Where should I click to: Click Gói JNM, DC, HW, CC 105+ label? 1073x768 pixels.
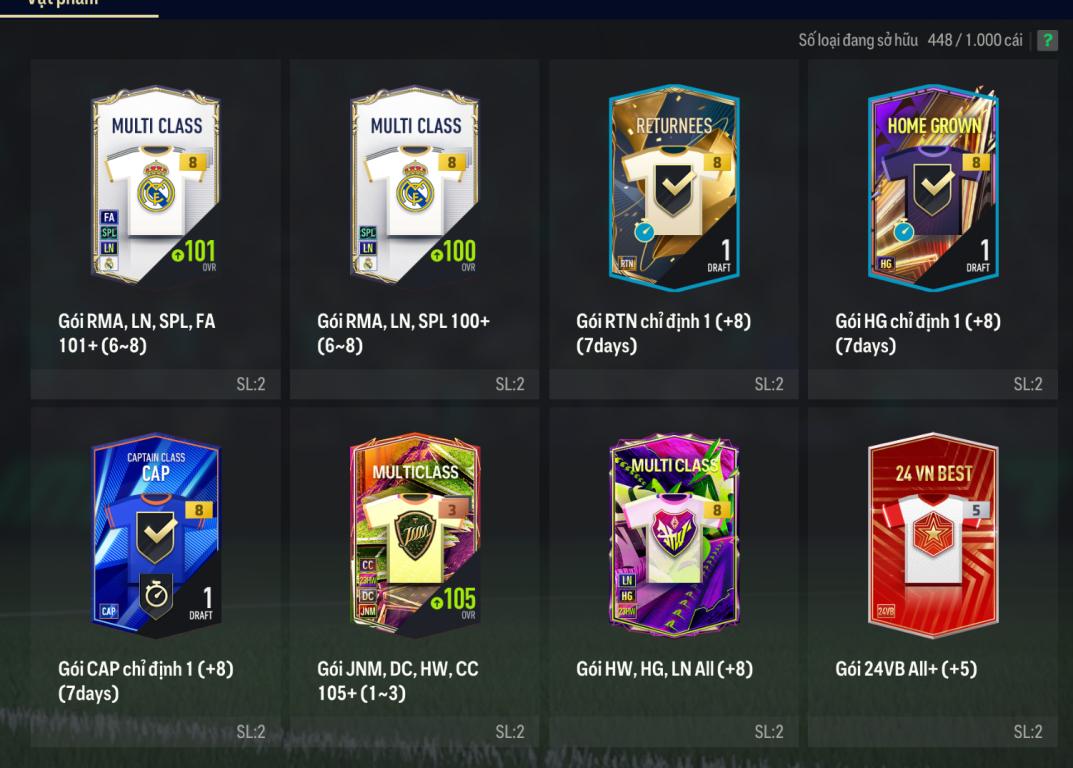click(x=398, y=680)
